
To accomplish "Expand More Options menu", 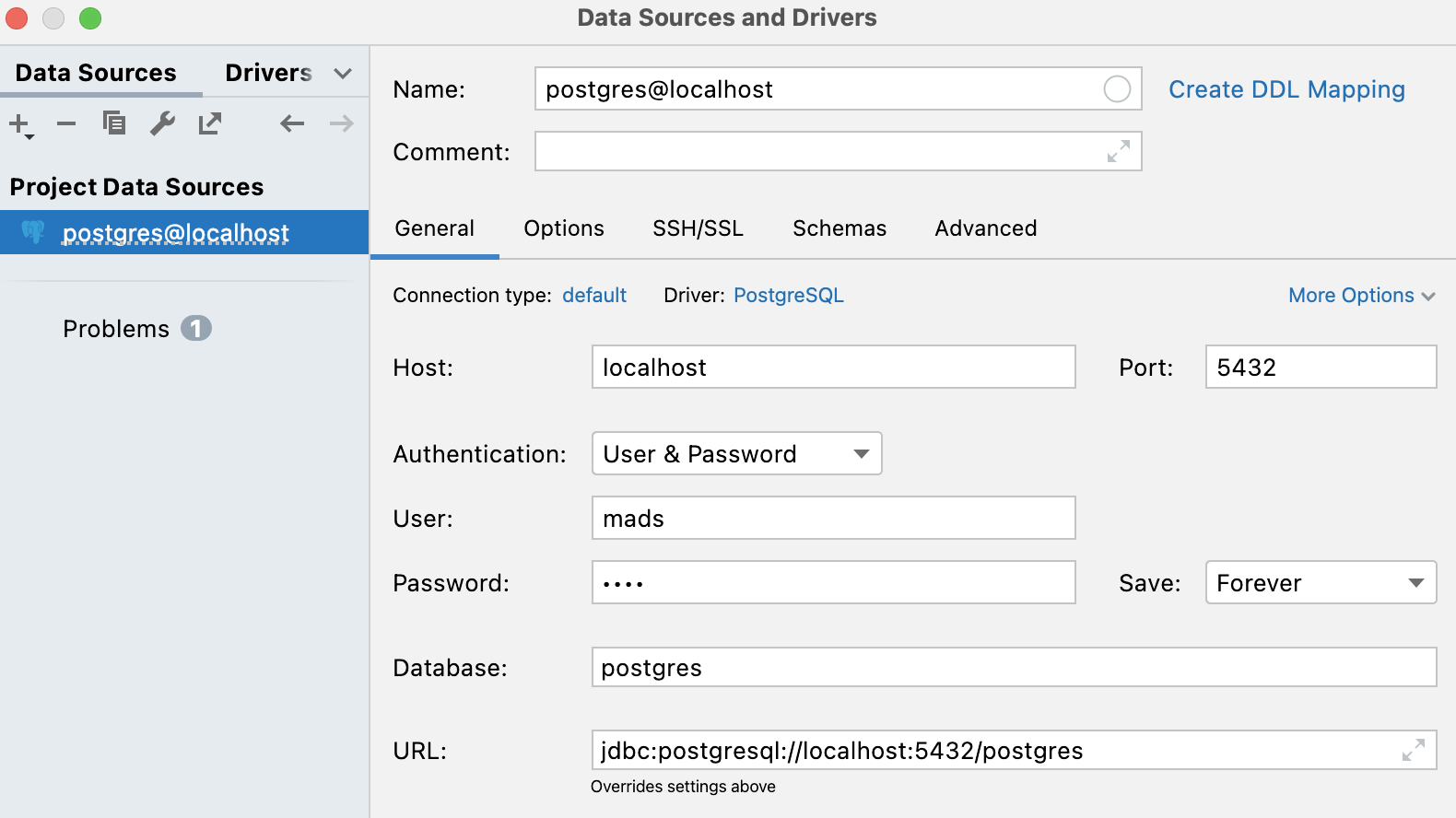I will (1361, 296).
